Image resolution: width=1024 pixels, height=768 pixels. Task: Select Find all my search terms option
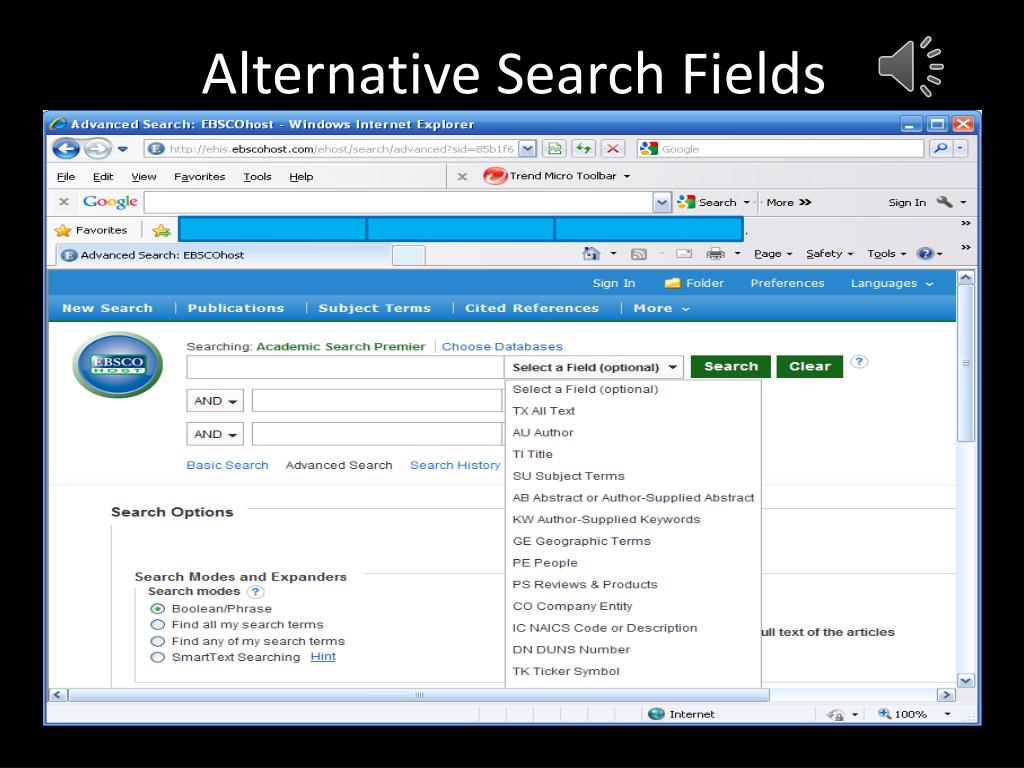[x=157, y=625]
